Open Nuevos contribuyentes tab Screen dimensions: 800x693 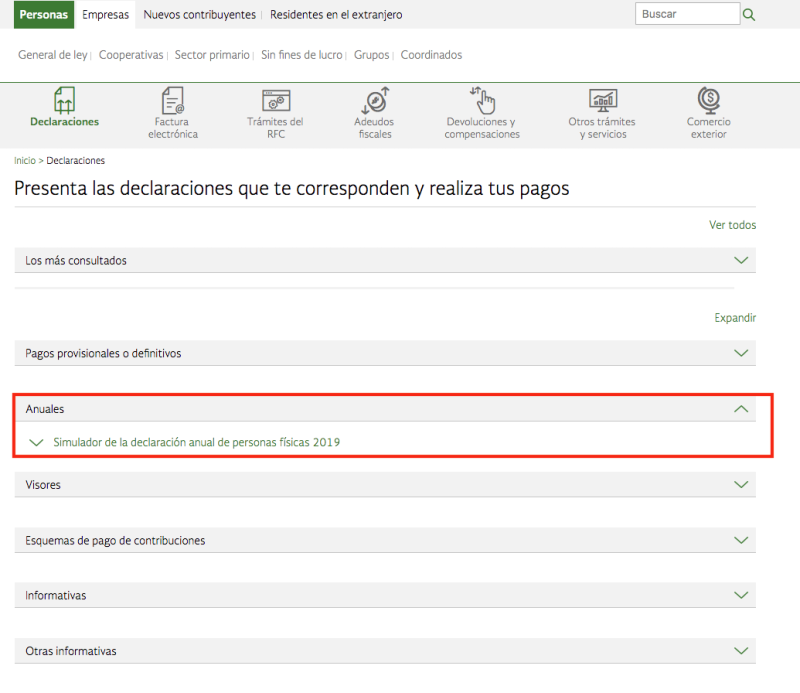click(x=199, y=15)
